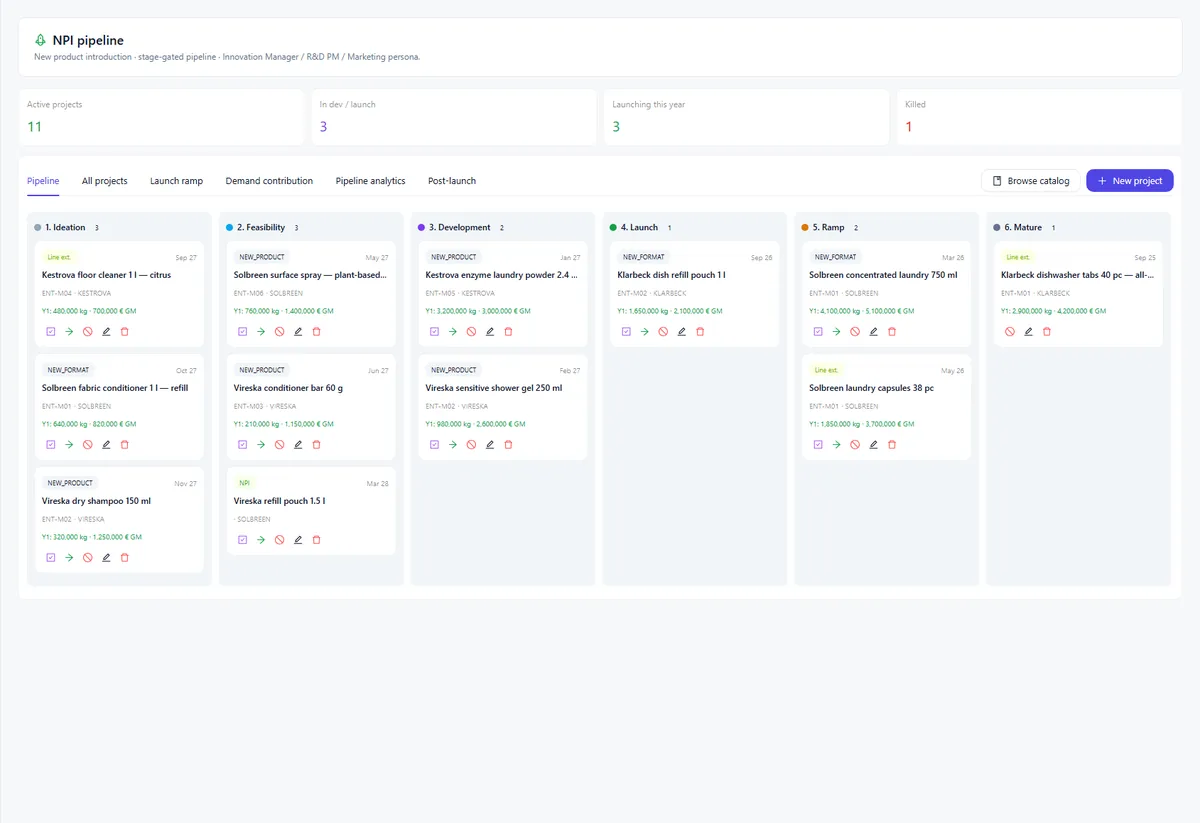This screenshot has height=823, width=1200.
Task: Delete Kestrova enzyme laundry powder card
Action: point(509,331)
